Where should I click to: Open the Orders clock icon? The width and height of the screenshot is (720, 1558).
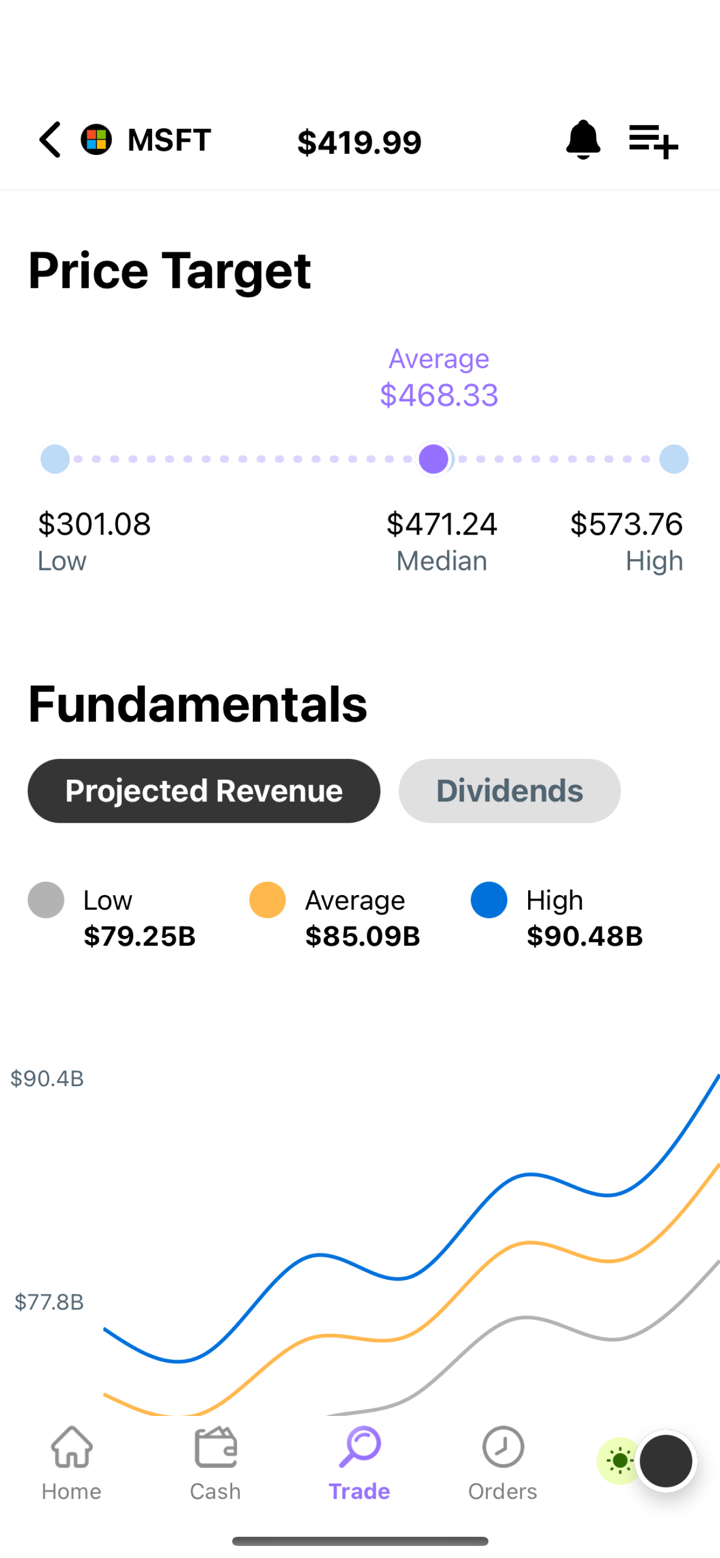pyautogui.click(x=503, y=1447)
